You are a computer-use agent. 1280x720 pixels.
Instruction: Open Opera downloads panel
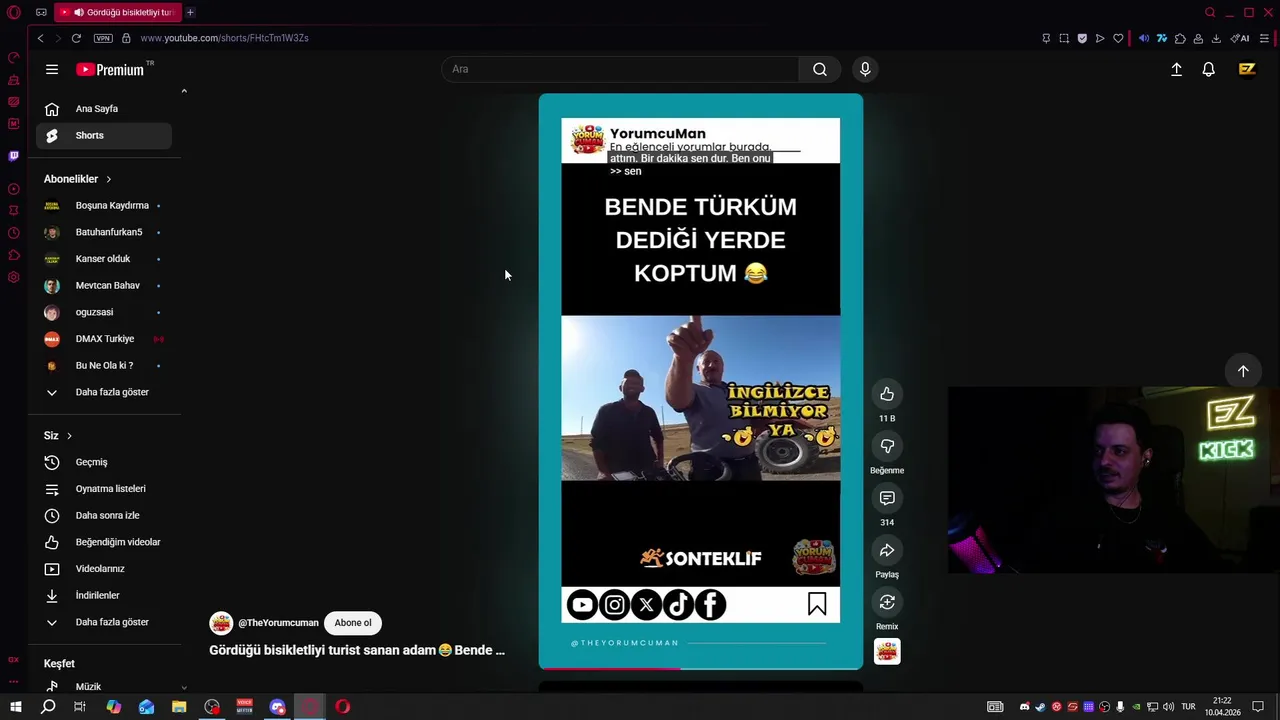(x=1216, y=38)
